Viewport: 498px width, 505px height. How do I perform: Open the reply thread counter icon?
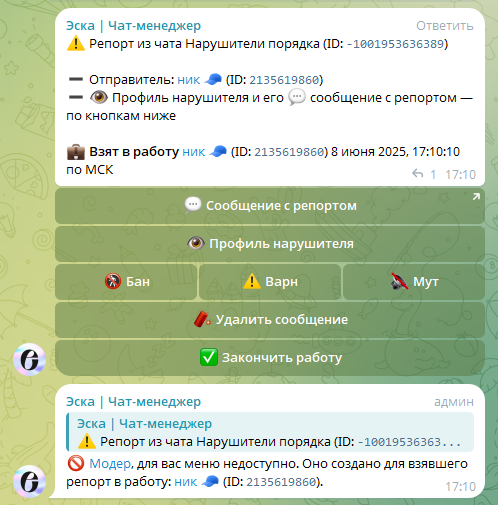pos(417,174)
